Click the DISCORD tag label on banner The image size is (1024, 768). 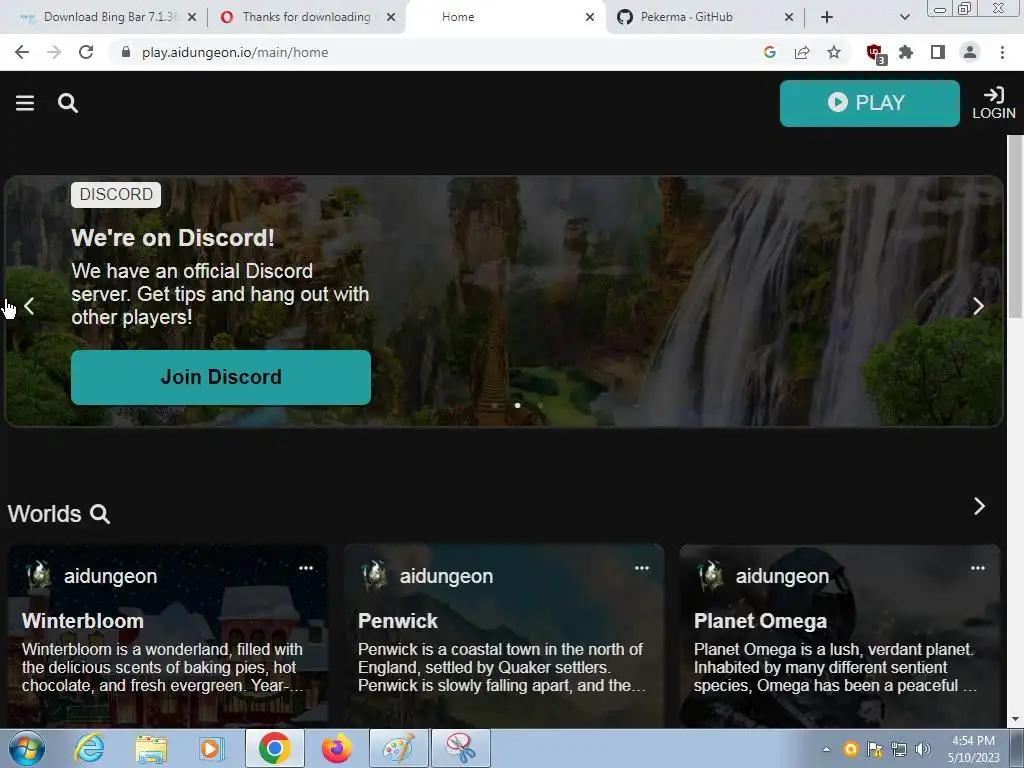(x=116, y=195)
